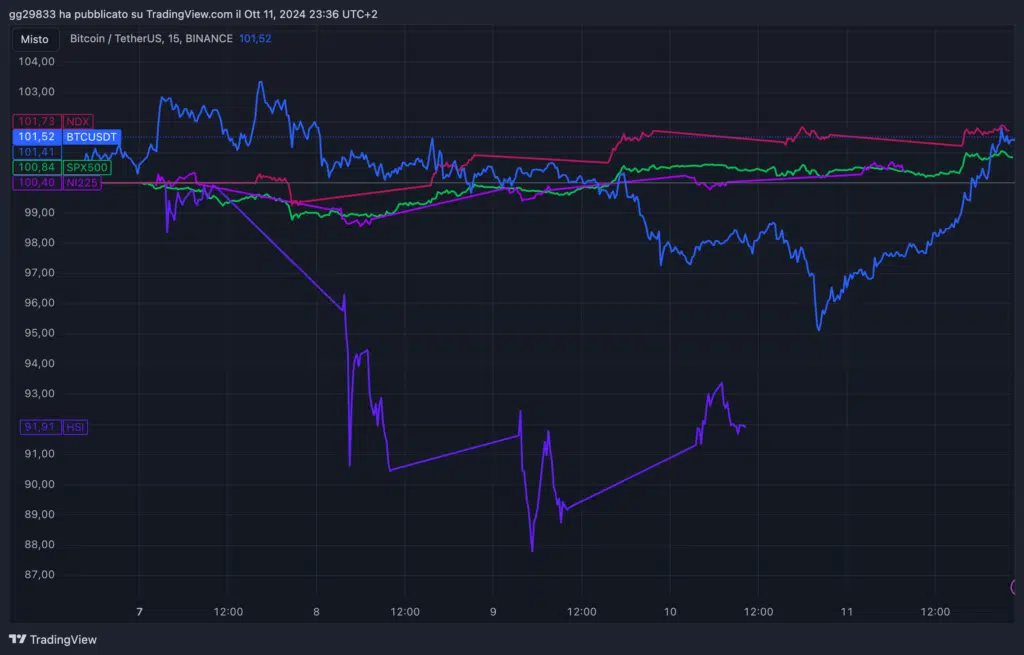Click the 87,00 price axis label

[37, 575]
